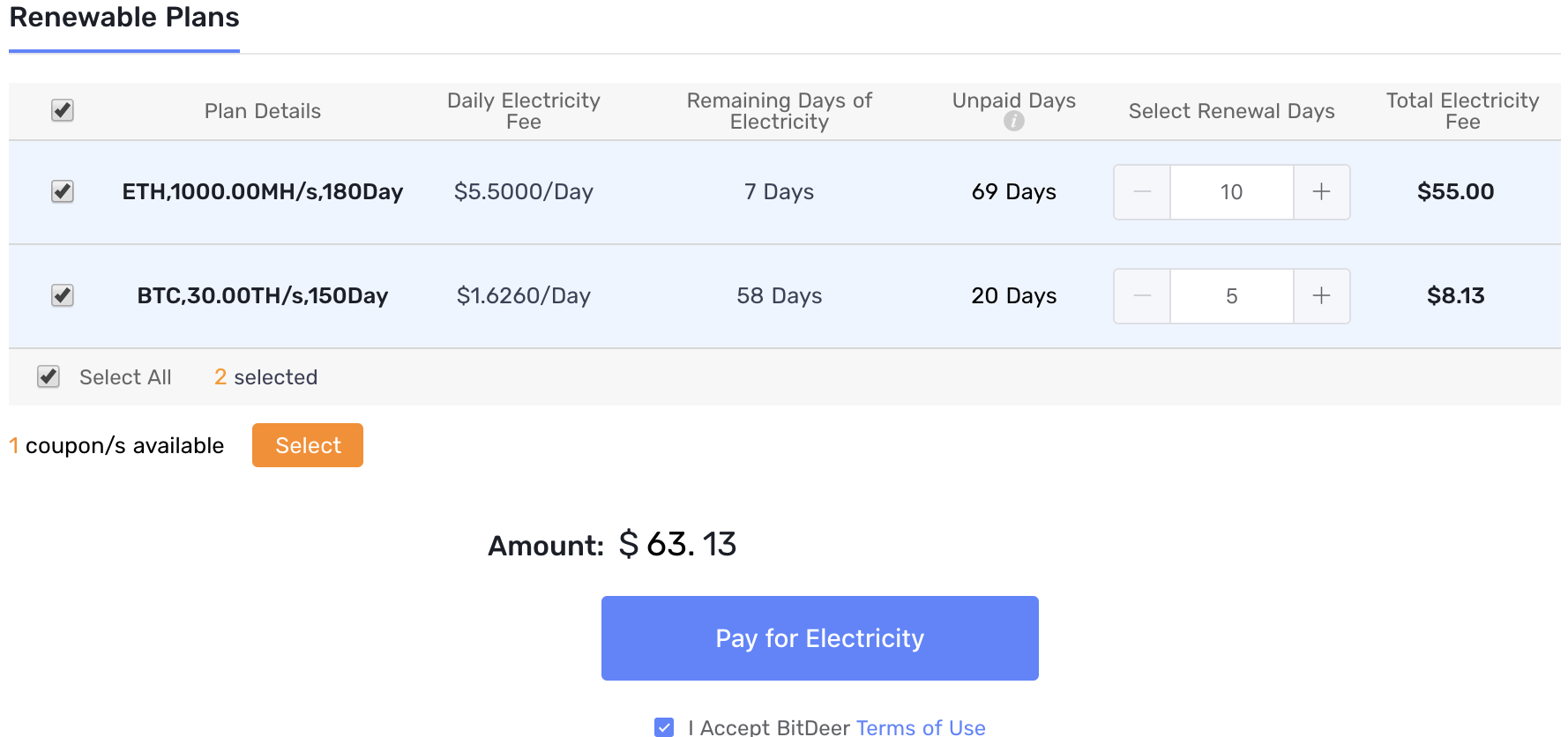Viewport: 1568px width, 737px height.
Task: Uncheck the BTC,30.00TH/s,150Day plan checkbox
Action: tap(63, 295)
